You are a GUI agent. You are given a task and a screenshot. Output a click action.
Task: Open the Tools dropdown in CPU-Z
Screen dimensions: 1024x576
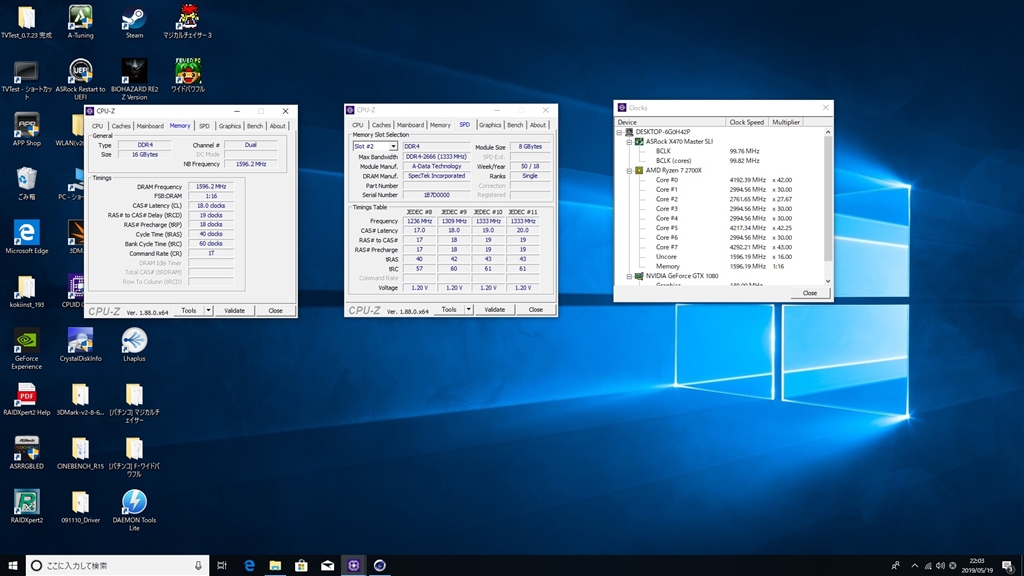click(191, 310)
